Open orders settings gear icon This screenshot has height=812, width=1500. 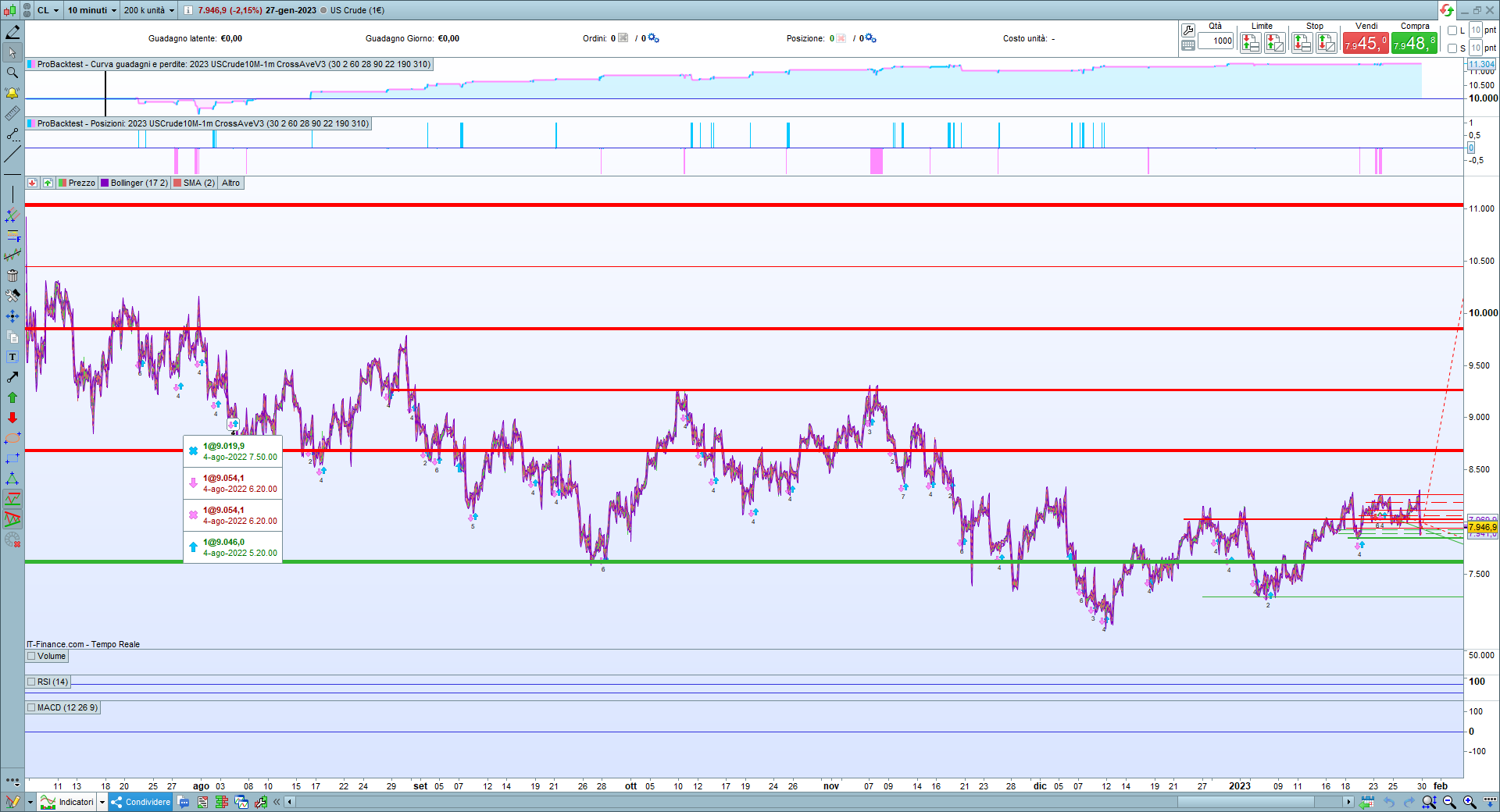[x=653, y=38]
